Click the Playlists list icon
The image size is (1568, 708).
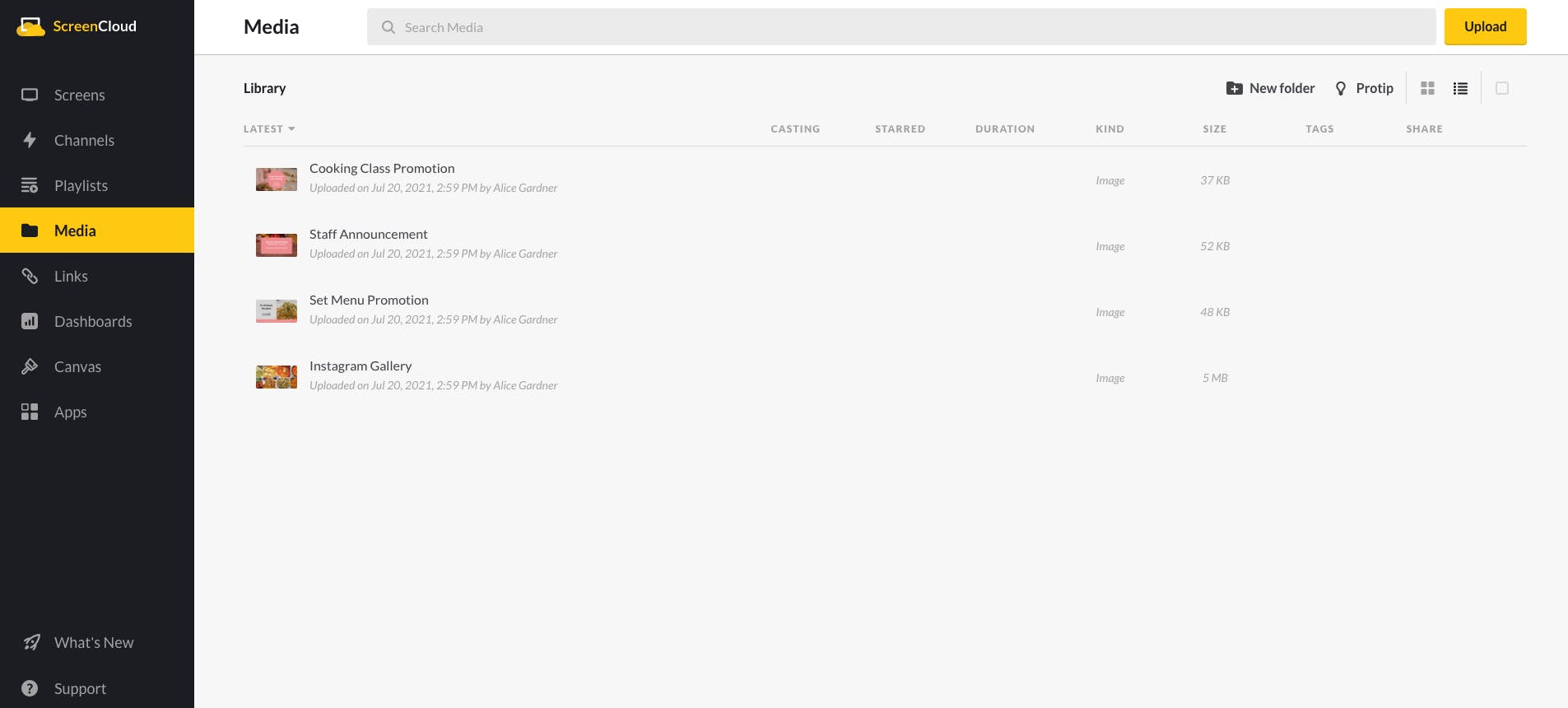[x=30, y=185]
